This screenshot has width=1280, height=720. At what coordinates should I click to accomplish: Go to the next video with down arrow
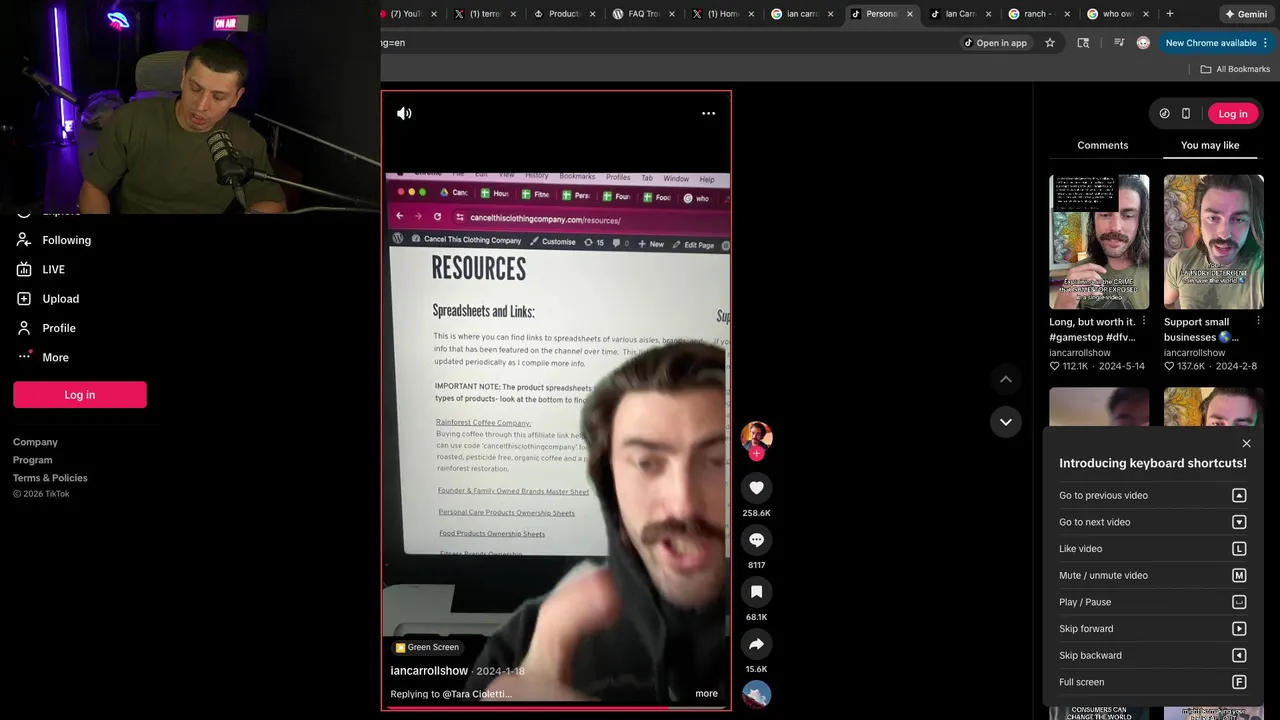point(1006,421)
